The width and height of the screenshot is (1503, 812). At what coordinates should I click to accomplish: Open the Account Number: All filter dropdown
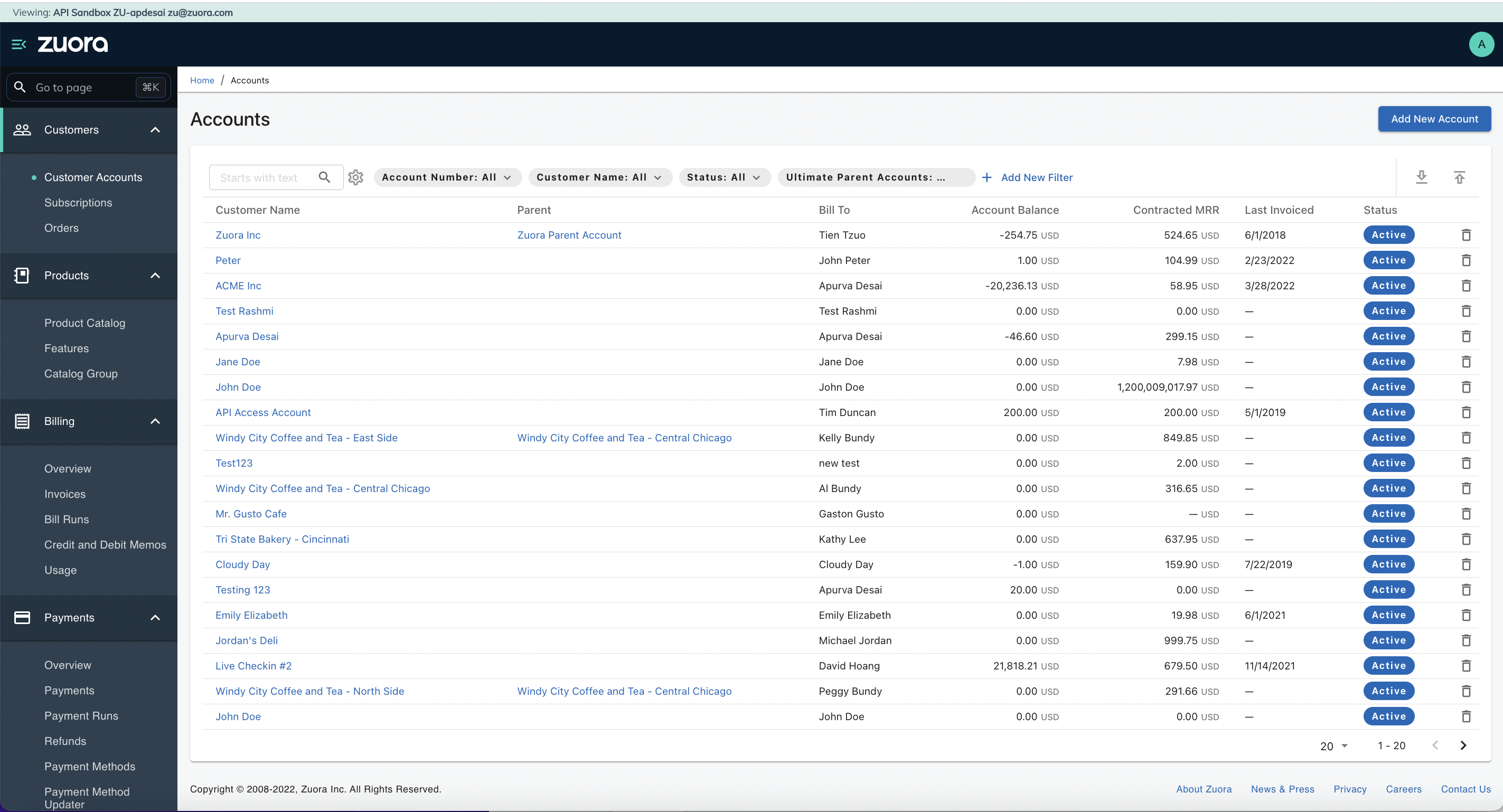(447, 177)
